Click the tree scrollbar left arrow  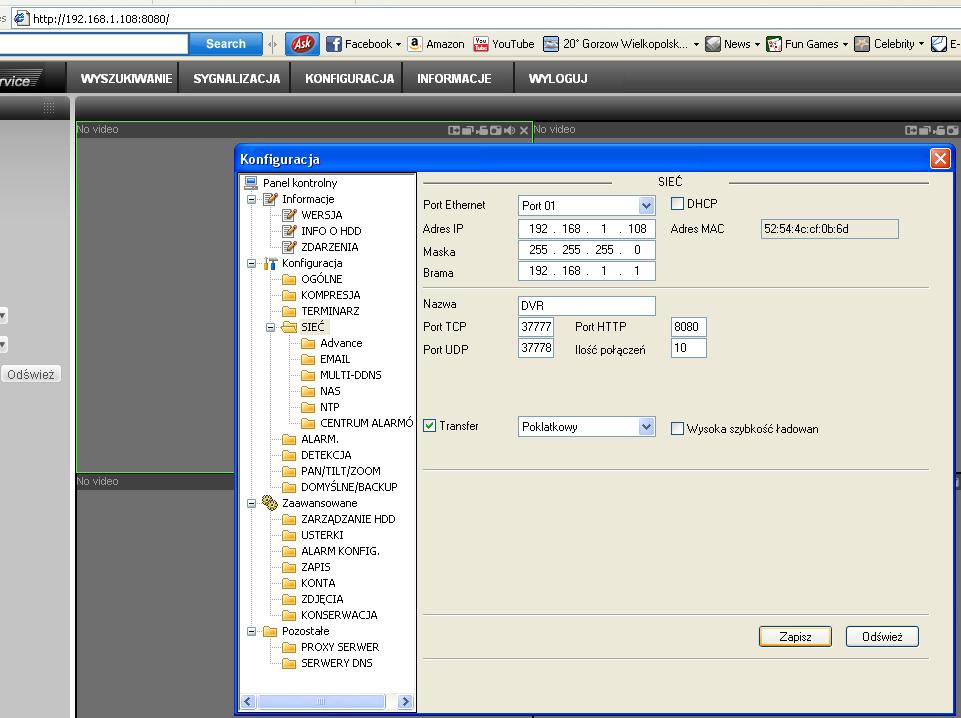[x=248, y=701]
